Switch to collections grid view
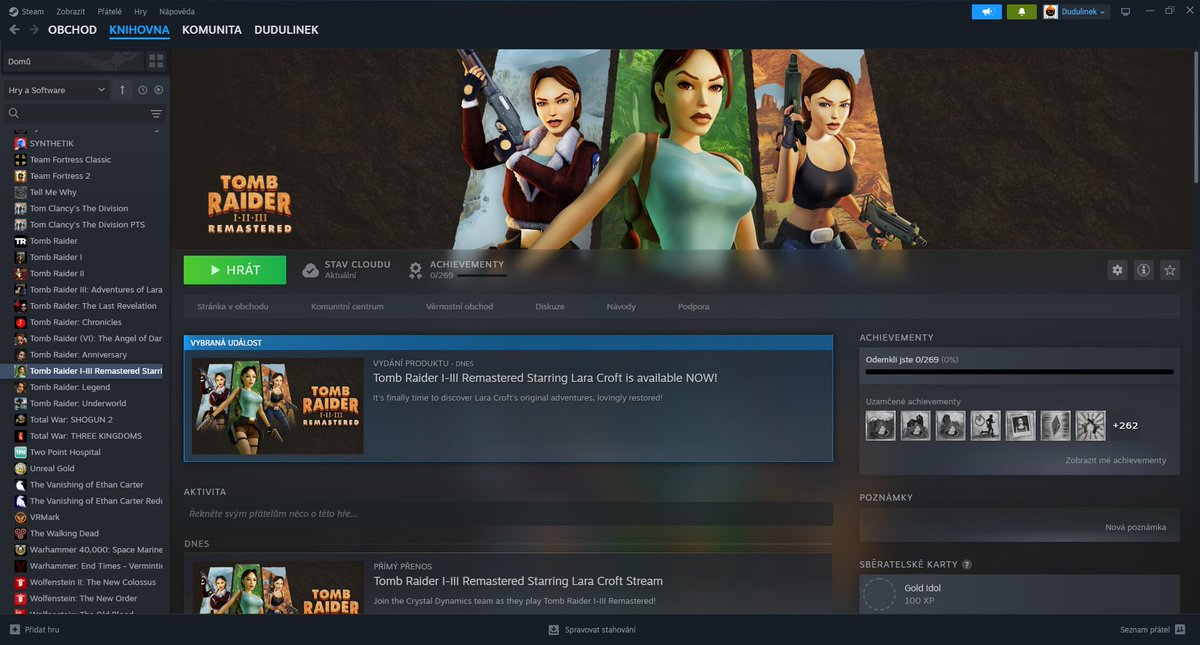 155,61
